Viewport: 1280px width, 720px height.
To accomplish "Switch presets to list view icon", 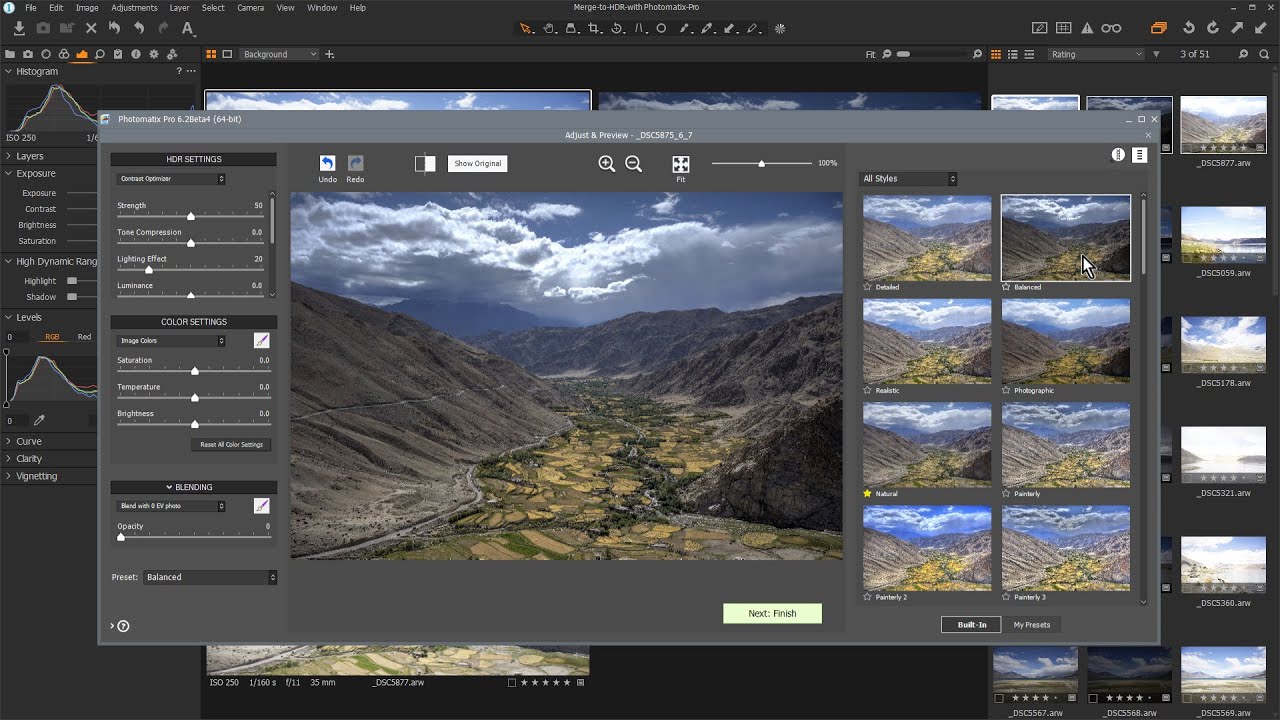I will pyautogui.click(x=1139, y=155).
